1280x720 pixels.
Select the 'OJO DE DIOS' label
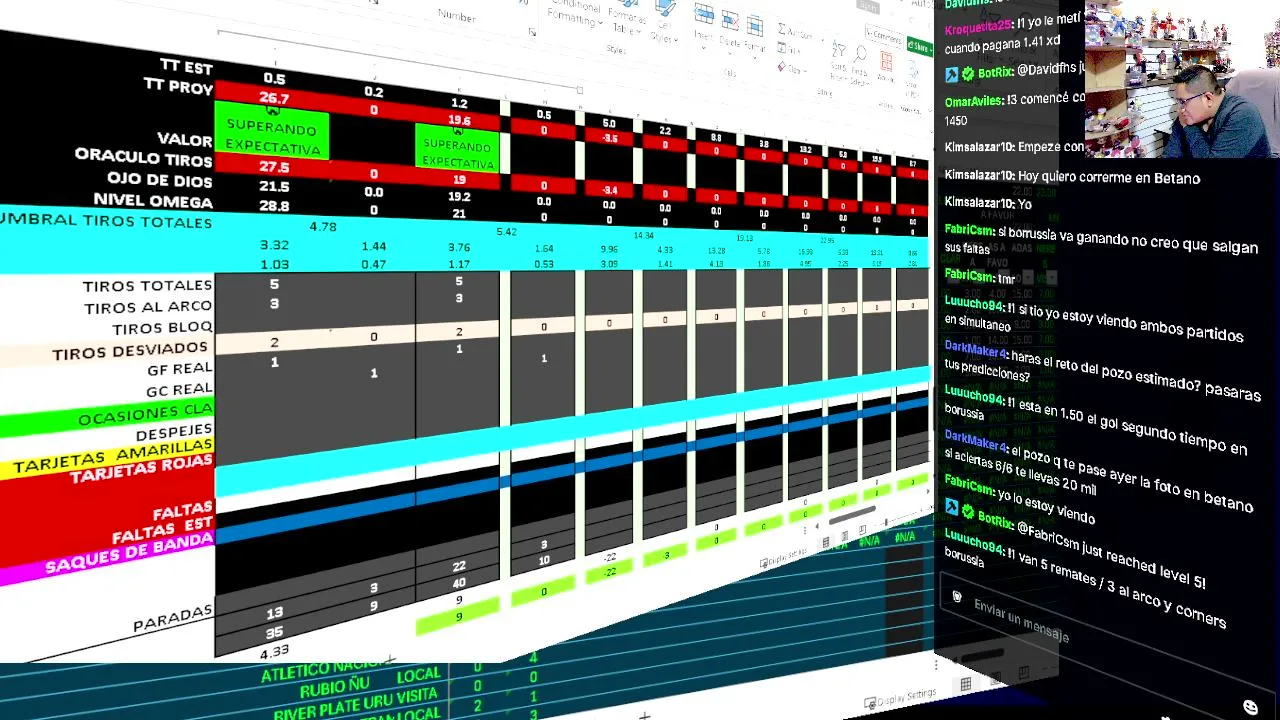(x=160, y=180)
